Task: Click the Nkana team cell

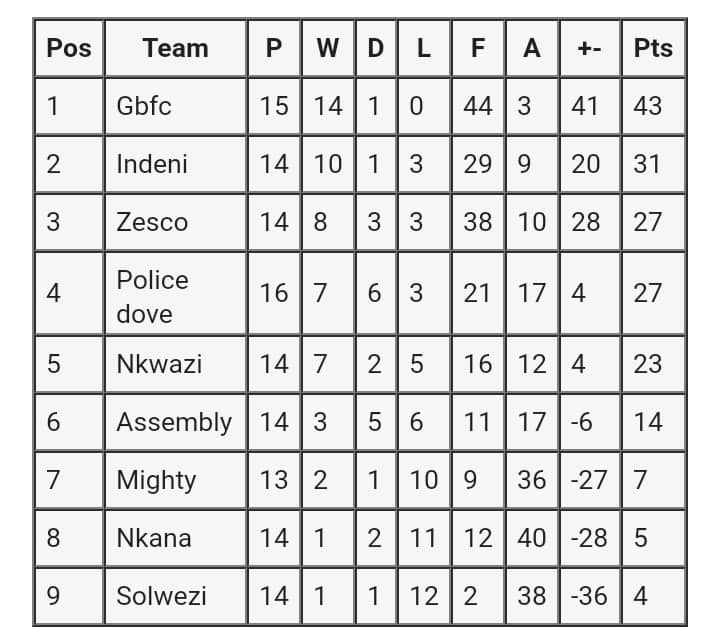Action: (x=154, y=538)
